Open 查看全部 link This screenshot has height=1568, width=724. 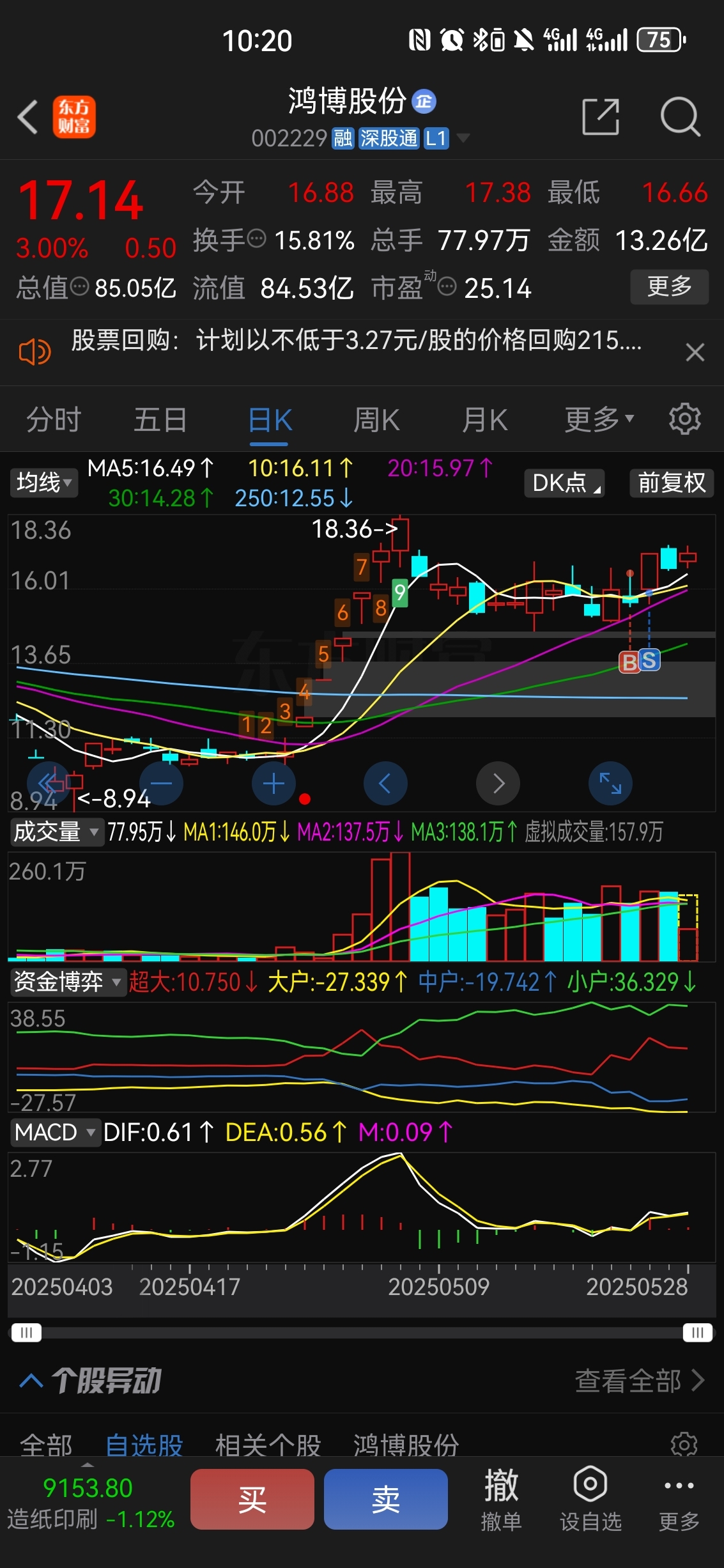[x=640, y=1381]
